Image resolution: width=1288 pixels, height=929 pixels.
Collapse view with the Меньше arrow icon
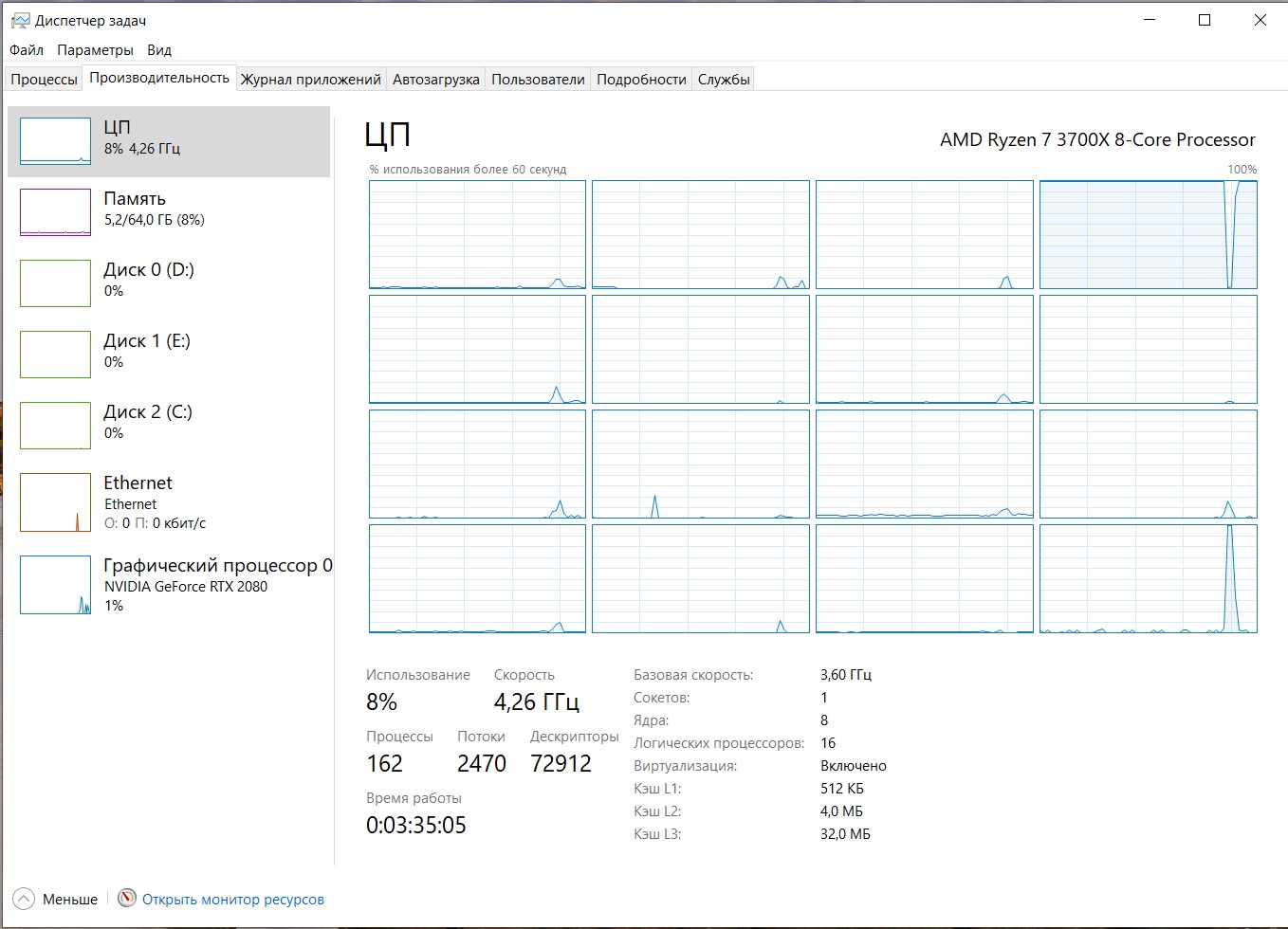pos(25,899)
